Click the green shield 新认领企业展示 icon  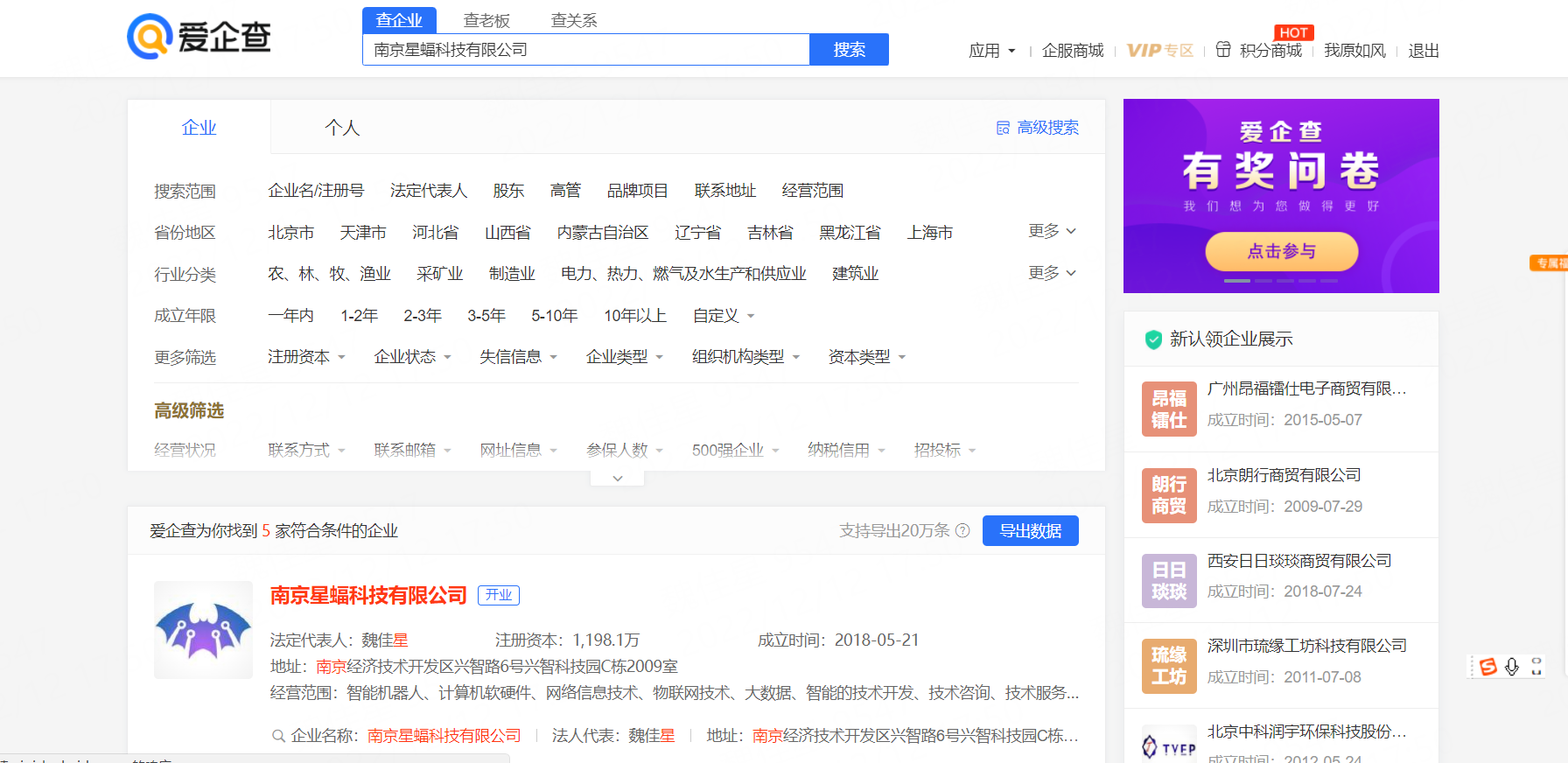click(x=1153, y=339)
